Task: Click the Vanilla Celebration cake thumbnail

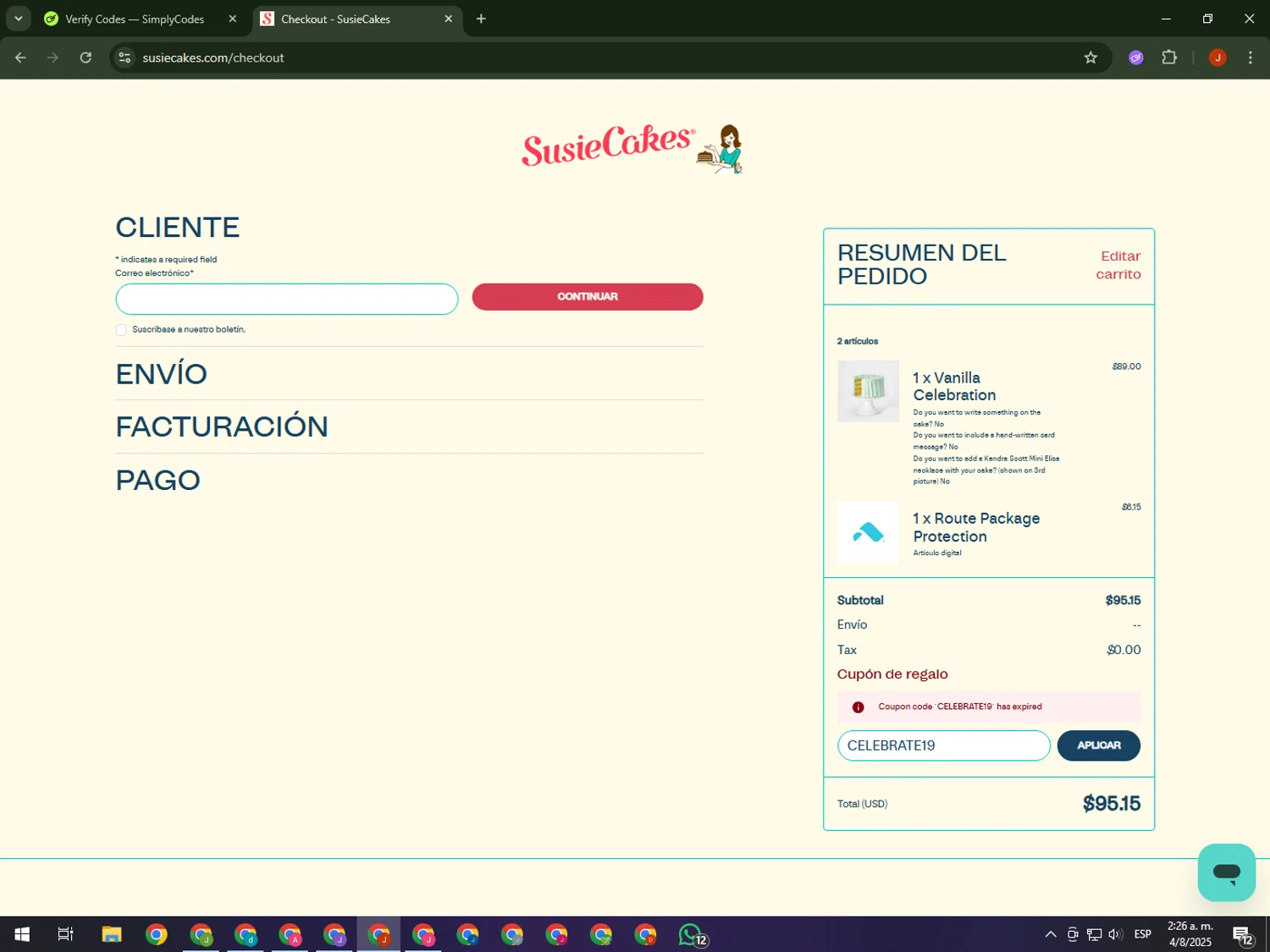Action: pyautogui.click(x=868, y=391)
